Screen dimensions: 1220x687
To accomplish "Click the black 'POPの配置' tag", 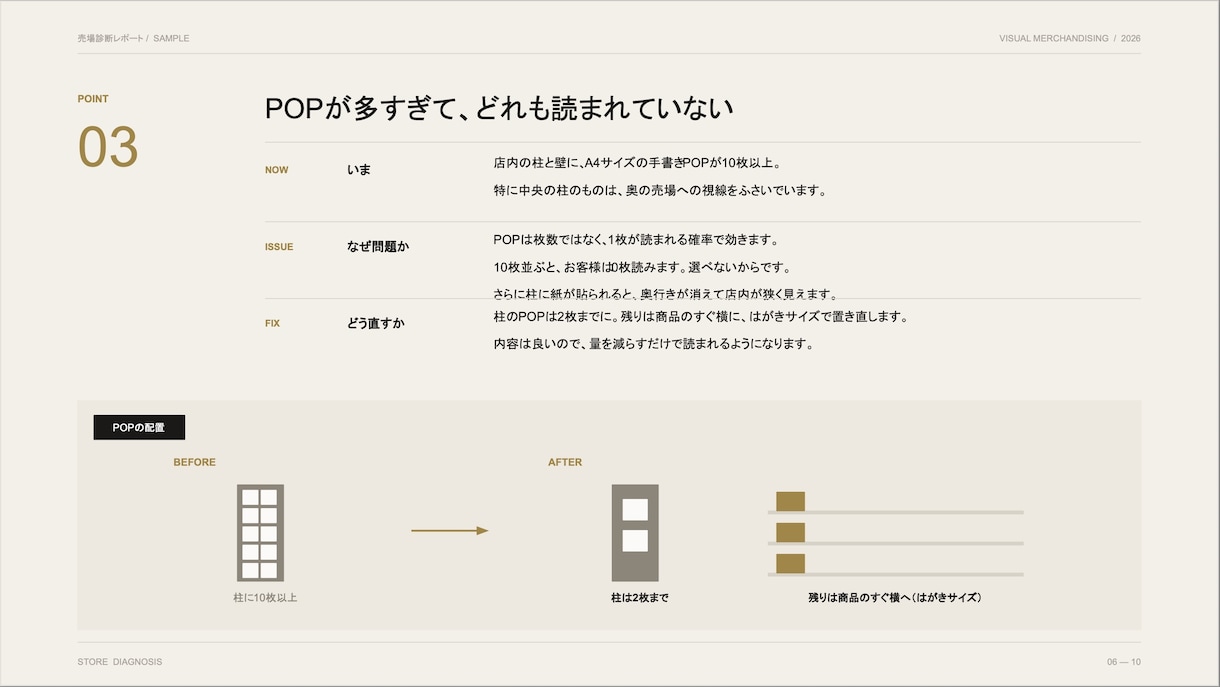I will tap(139, 427).
